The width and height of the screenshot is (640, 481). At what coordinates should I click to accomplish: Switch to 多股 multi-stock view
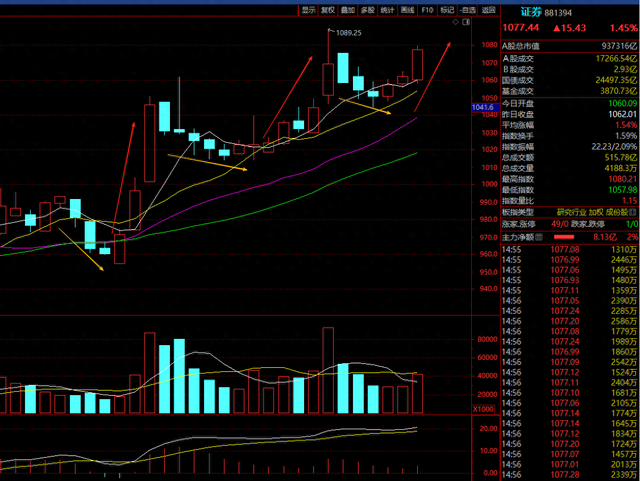click(x=368, y=10)
